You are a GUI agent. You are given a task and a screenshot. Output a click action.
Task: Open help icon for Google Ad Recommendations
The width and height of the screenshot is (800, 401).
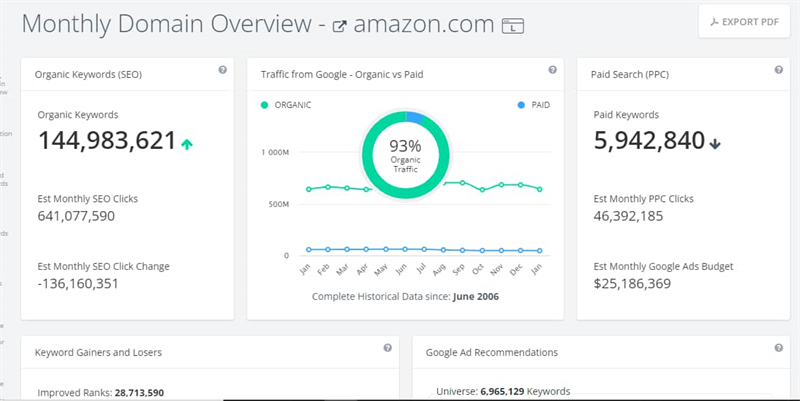click(779, 348)
